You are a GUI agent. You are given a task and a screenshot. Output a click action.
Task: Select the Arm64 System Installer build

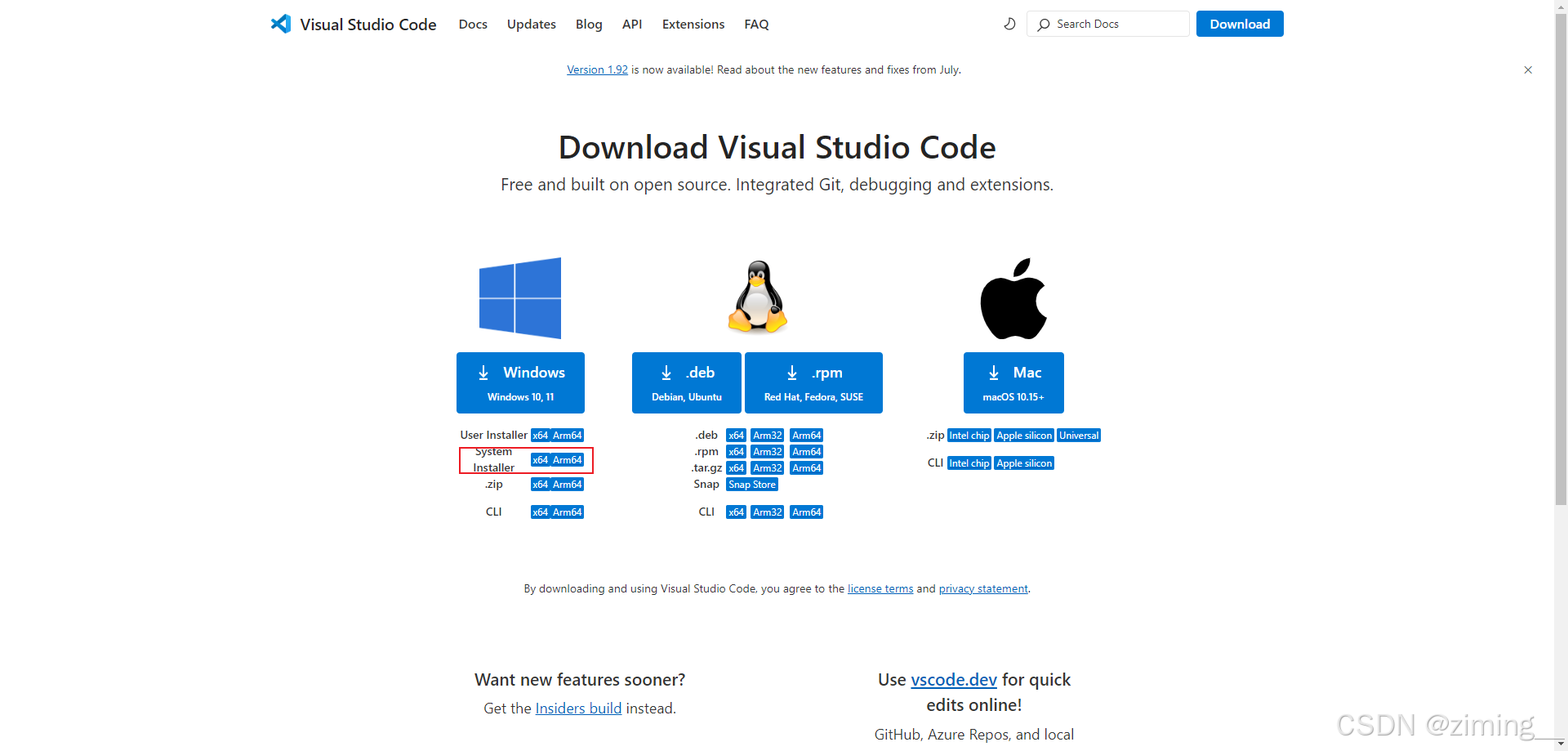[569, 459]
